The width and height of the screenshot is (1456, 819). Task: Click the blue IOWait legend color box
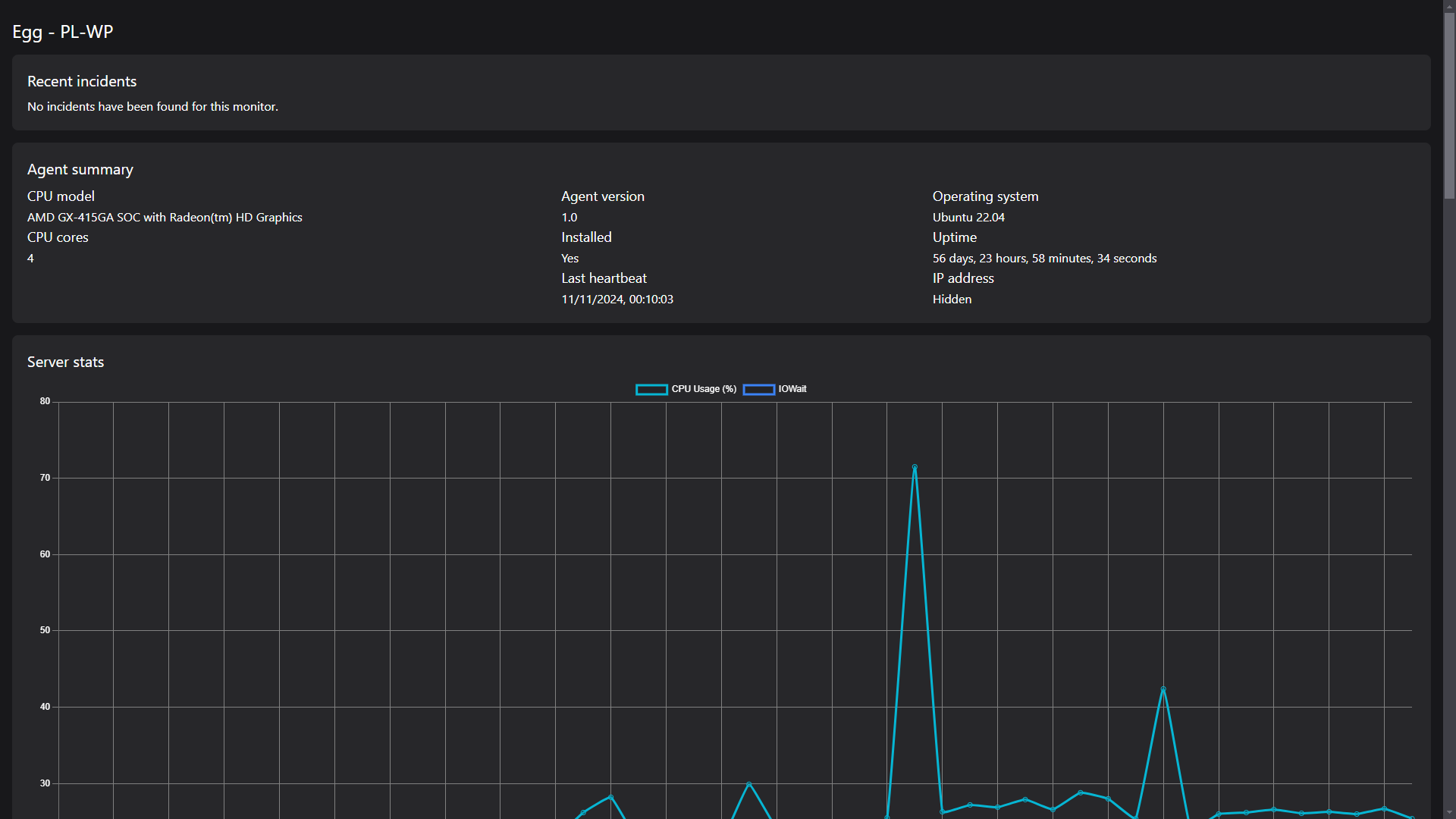tap(758, 390)
